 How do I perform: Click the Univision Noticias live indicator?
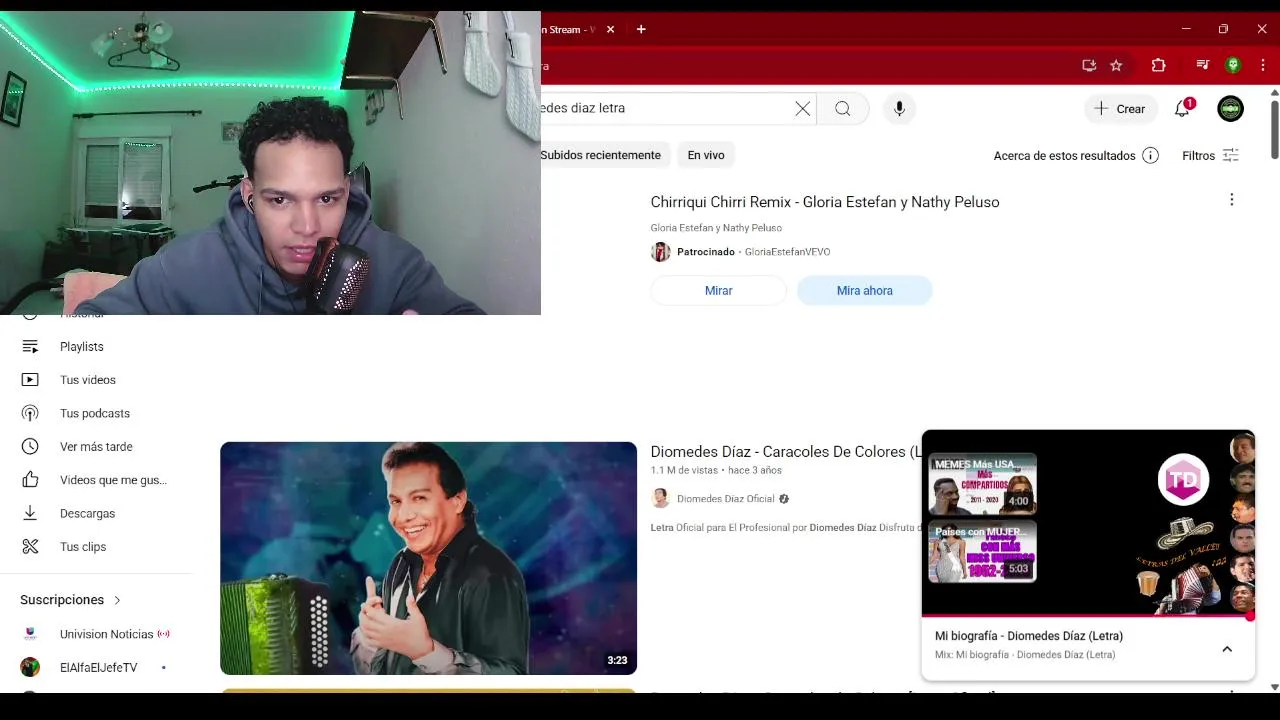click(163, 634)
